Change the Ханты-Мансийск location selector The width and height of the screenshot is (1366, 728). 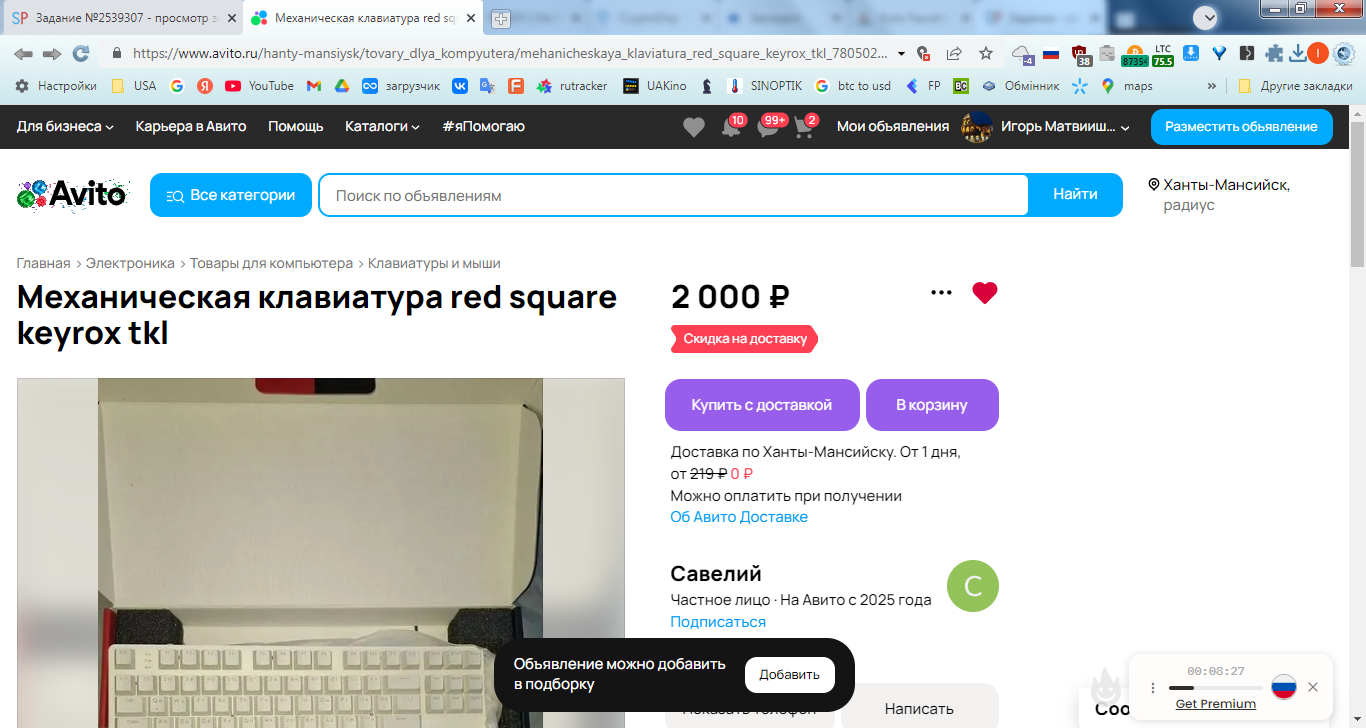[x=1219, y=194]
